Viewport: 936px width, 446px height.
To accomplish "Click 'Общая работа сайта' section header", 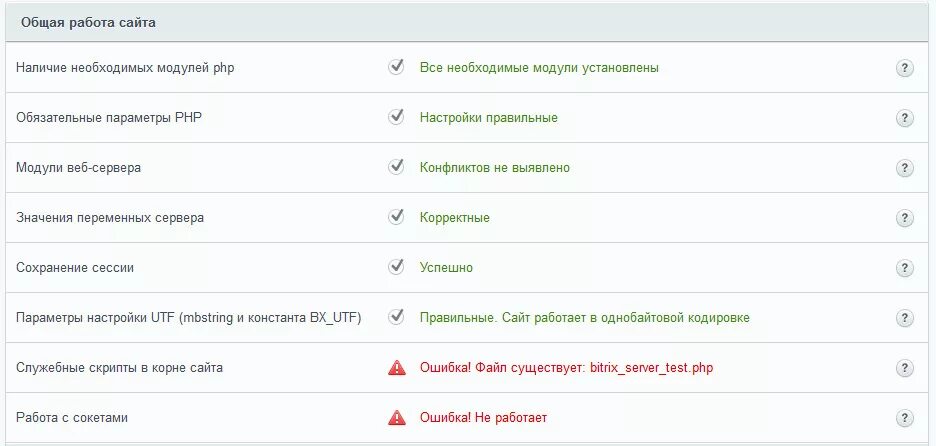I will tap(88, 23).
